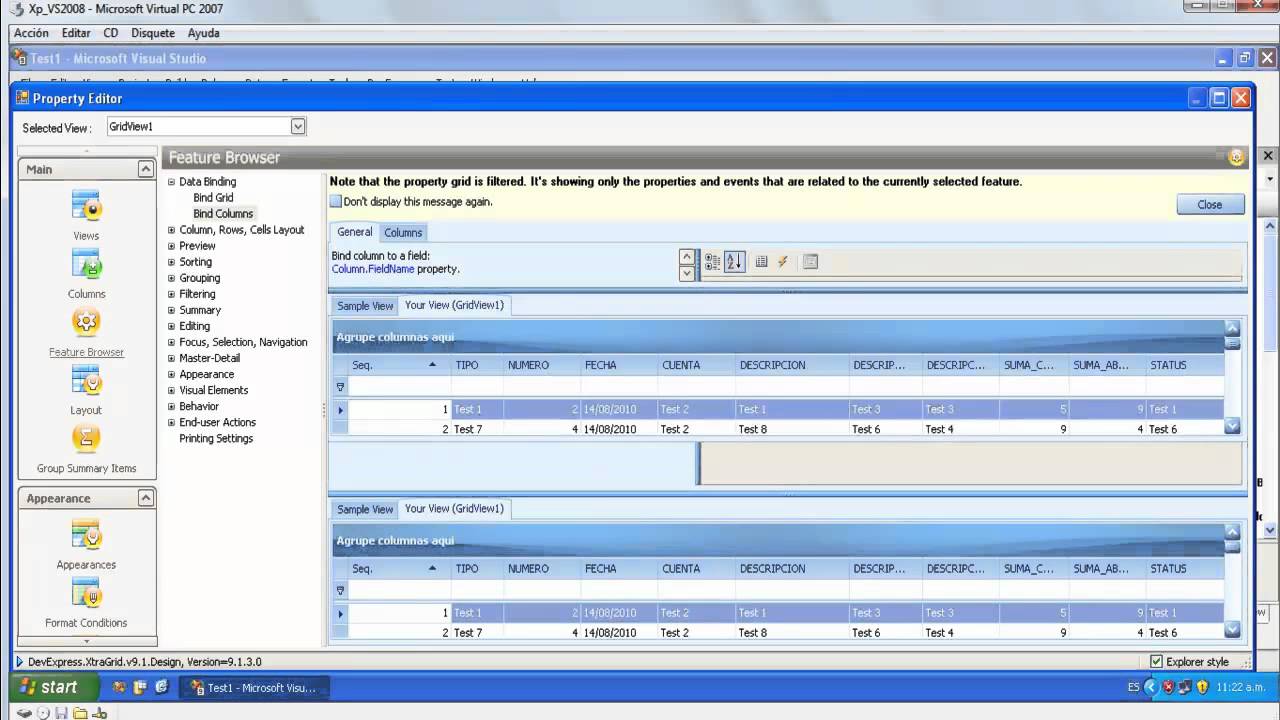Click lower grid vertical scrollbar down arrow
This screenshot has height=720, width=1280.
(x=1232, y=630)
